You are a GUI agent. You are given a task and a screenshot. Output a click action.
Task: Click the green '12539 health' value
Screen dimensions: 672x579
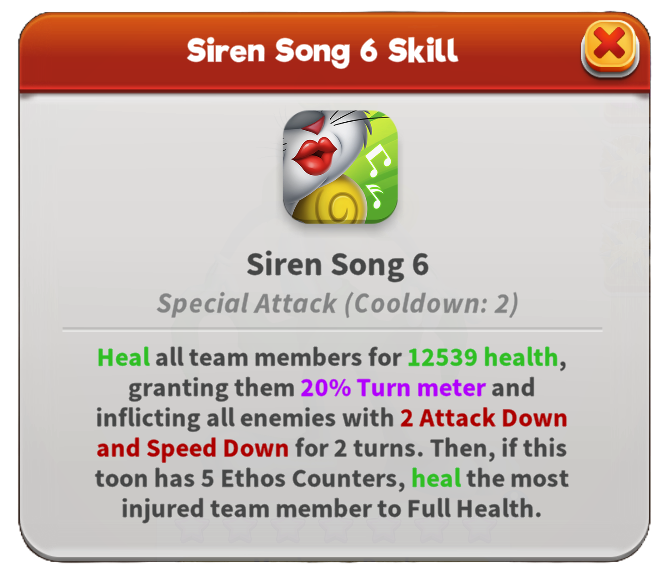(x=483, y=357)
